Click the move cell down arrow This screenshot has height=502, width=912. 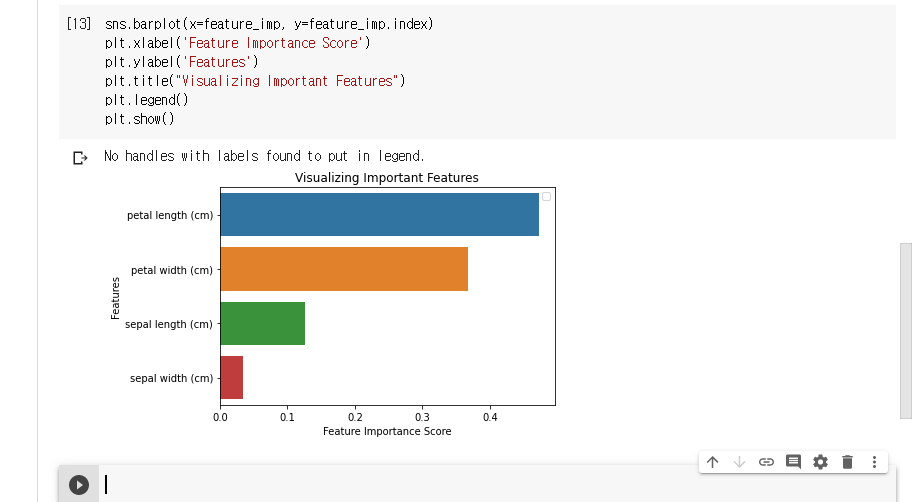coord(739,462)
